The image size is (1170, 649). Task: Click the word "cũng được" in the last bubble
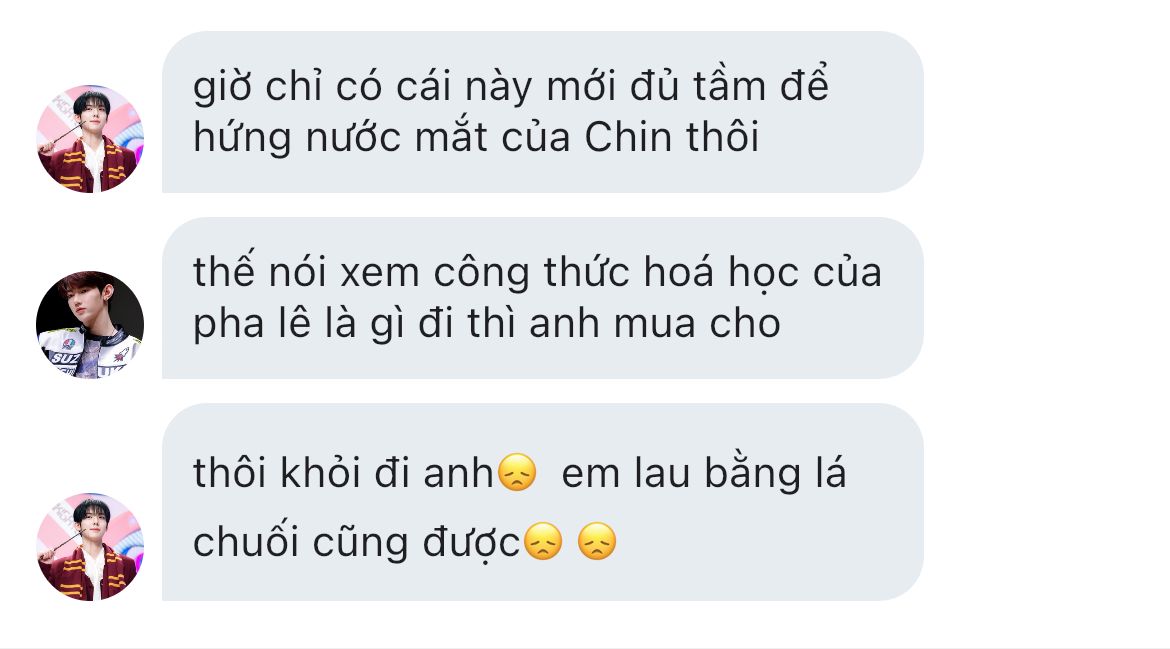pos(416,542)
